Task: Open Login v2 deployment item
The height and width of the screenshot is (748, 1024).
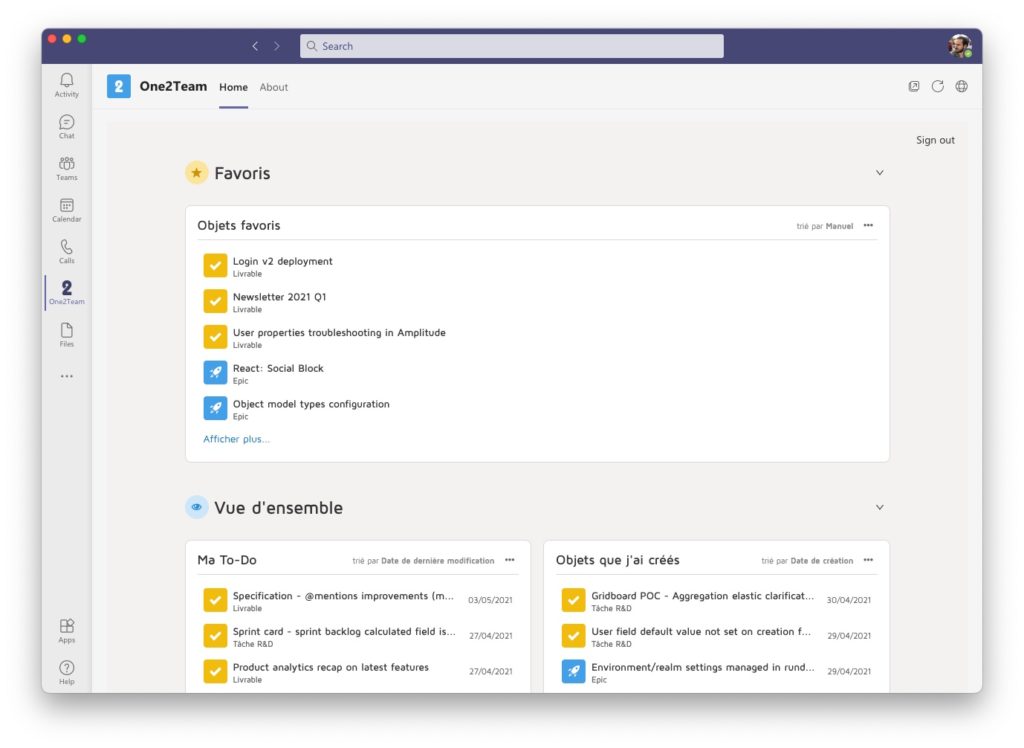Action: (283, 261)
